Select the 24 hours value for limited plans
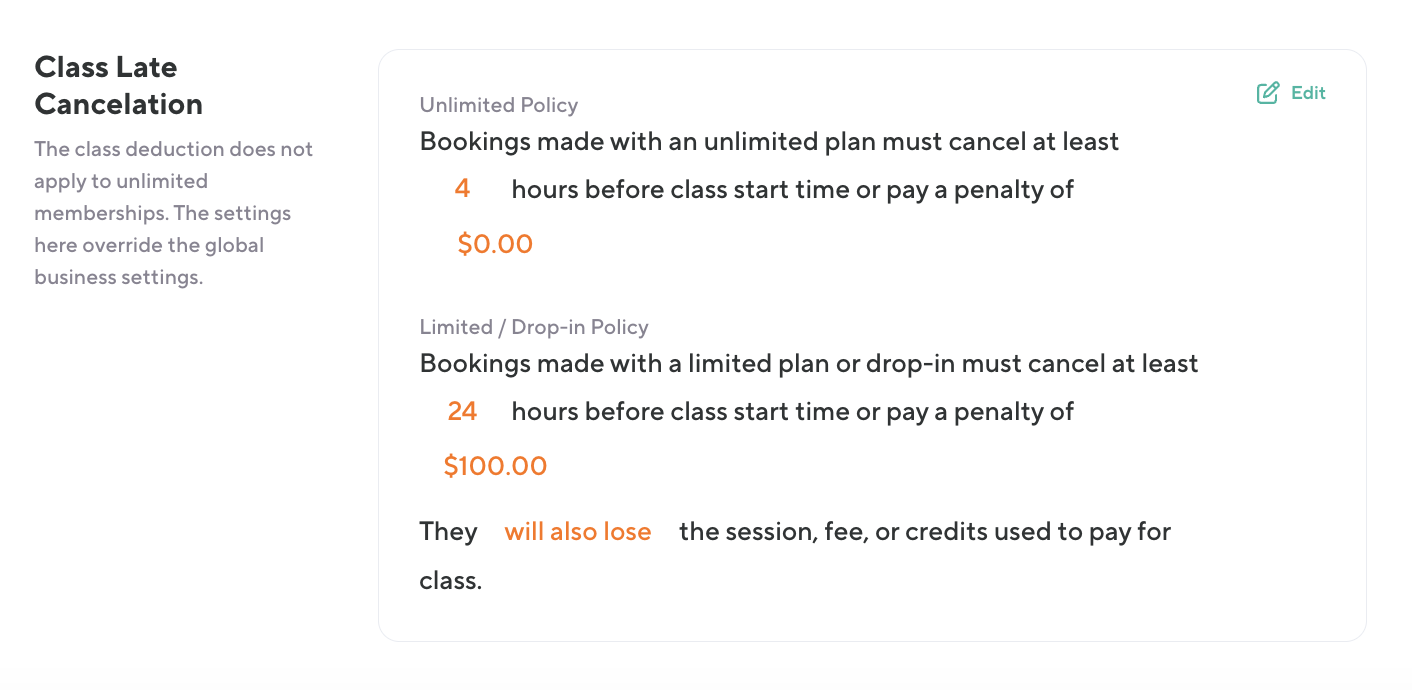This screenshot has height=690, width=1412. pos(462,410)
